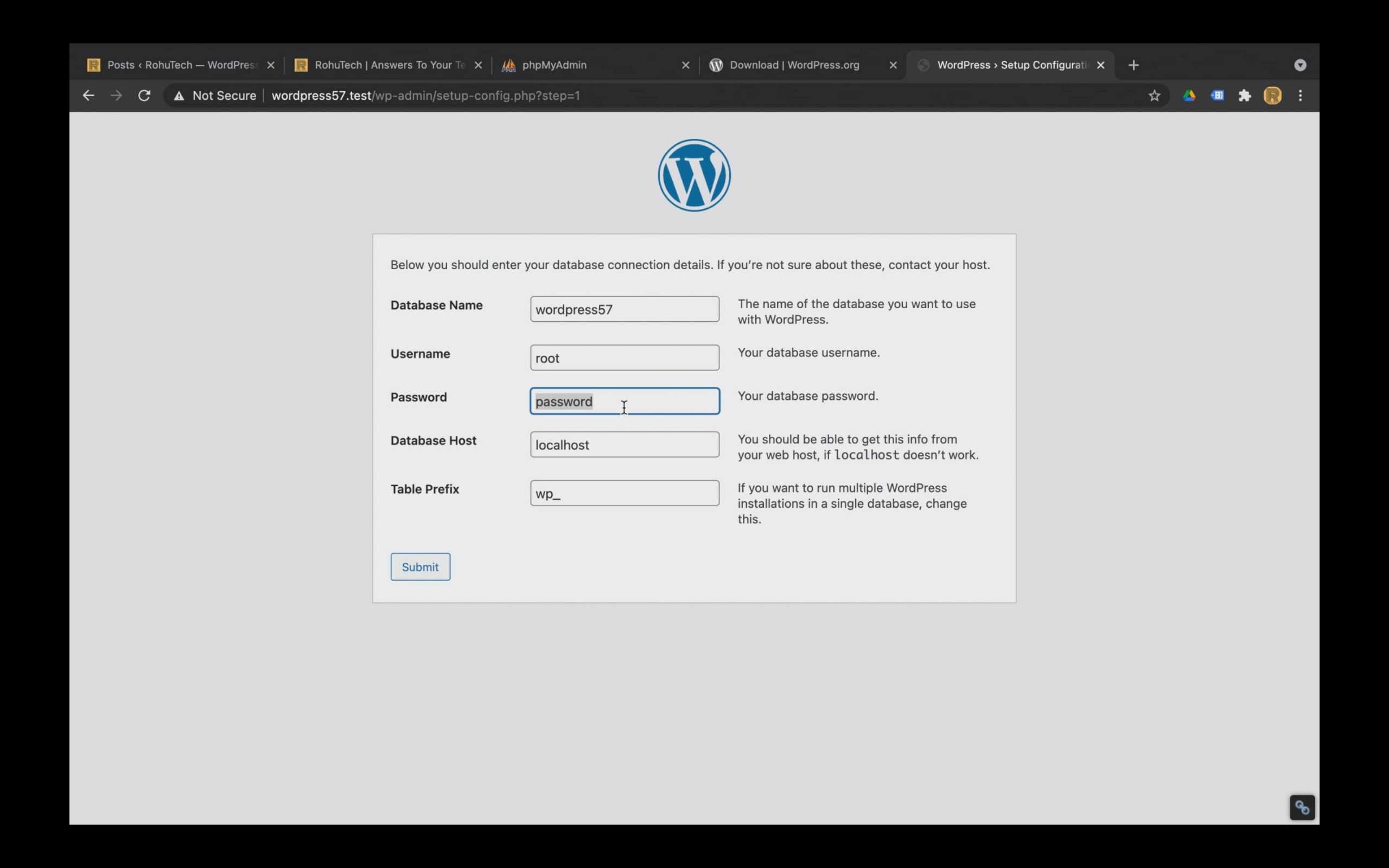Close the Download WordPress.org tab
This screenshot has height=868, width=1389.
[x=893, y=66]
